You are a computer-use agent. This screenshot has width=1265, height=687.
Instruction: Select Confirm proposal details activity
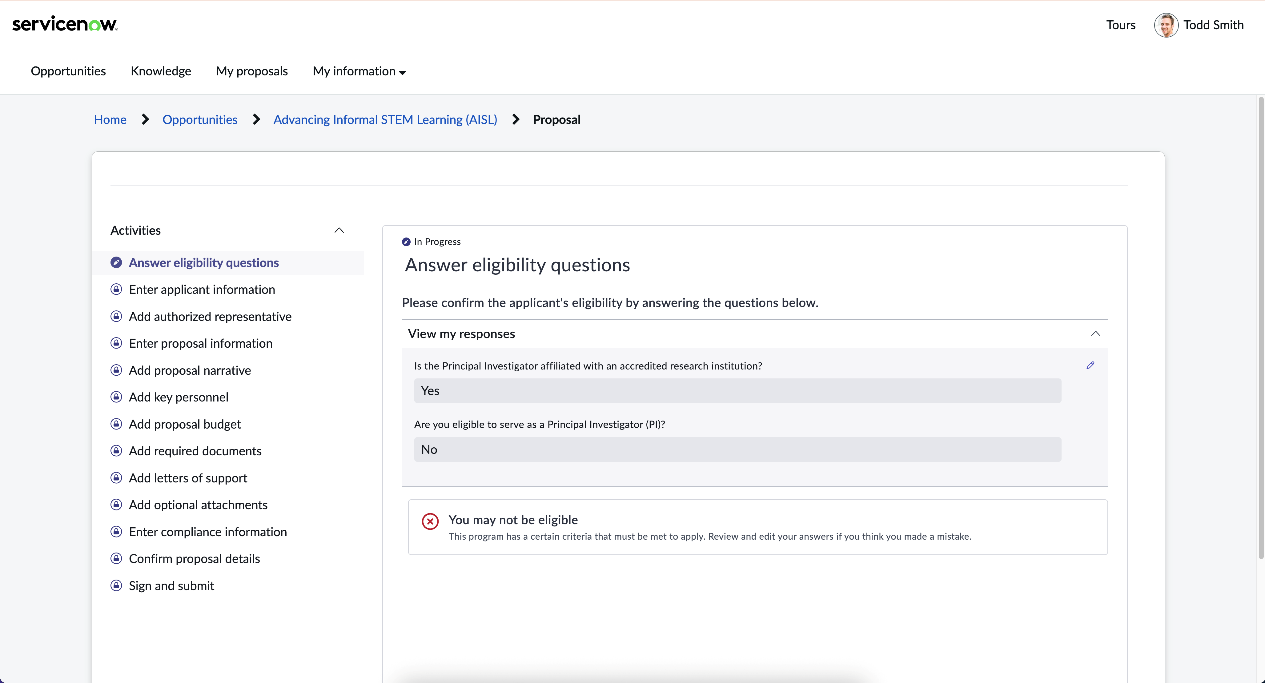[194, 560]
